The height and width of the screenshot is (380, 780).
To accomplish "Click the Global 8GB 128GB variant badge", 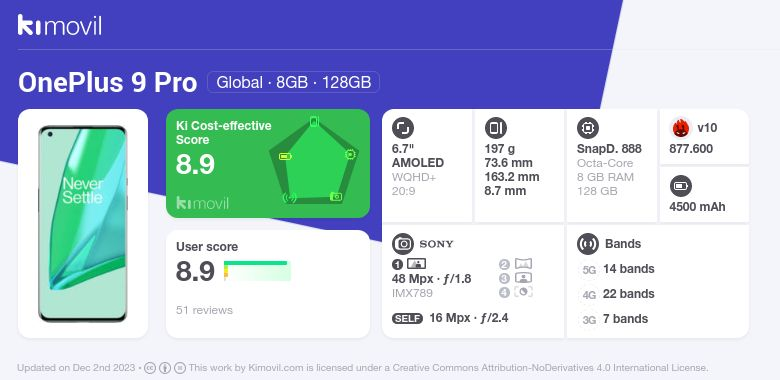I will (x=293, y=82).
